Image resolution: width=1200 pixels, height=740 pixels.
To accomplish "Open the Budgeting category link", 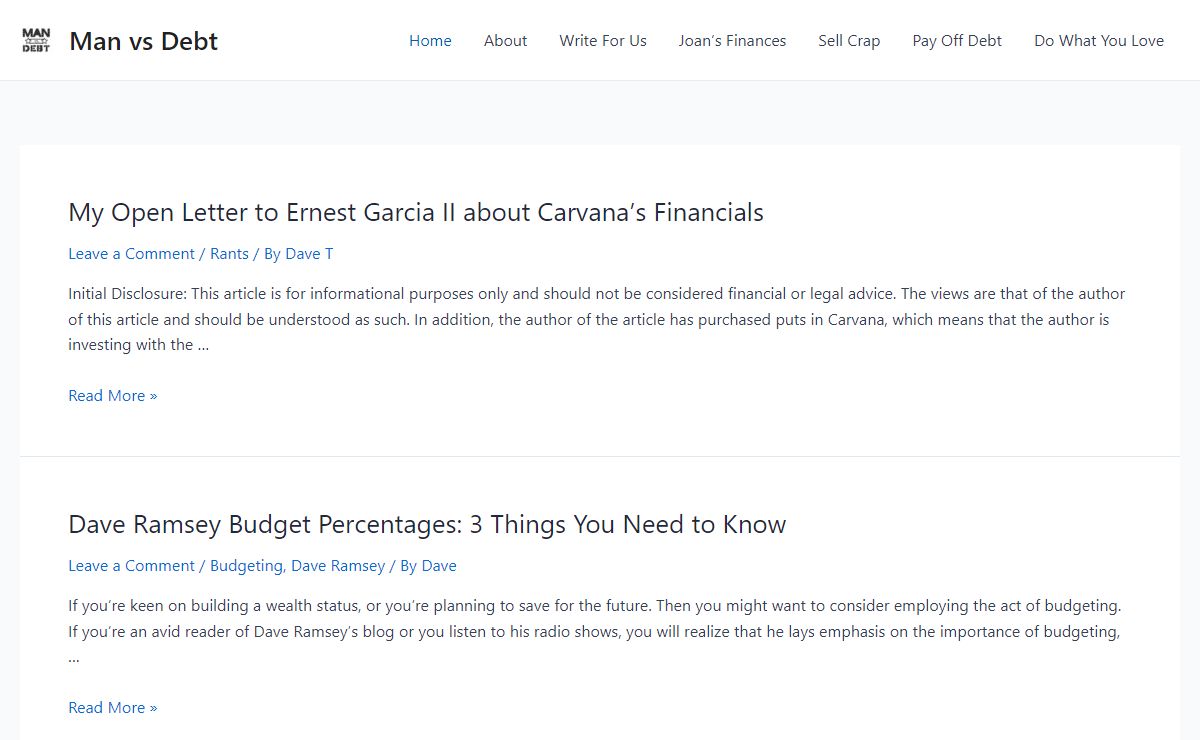I will 246,566.
